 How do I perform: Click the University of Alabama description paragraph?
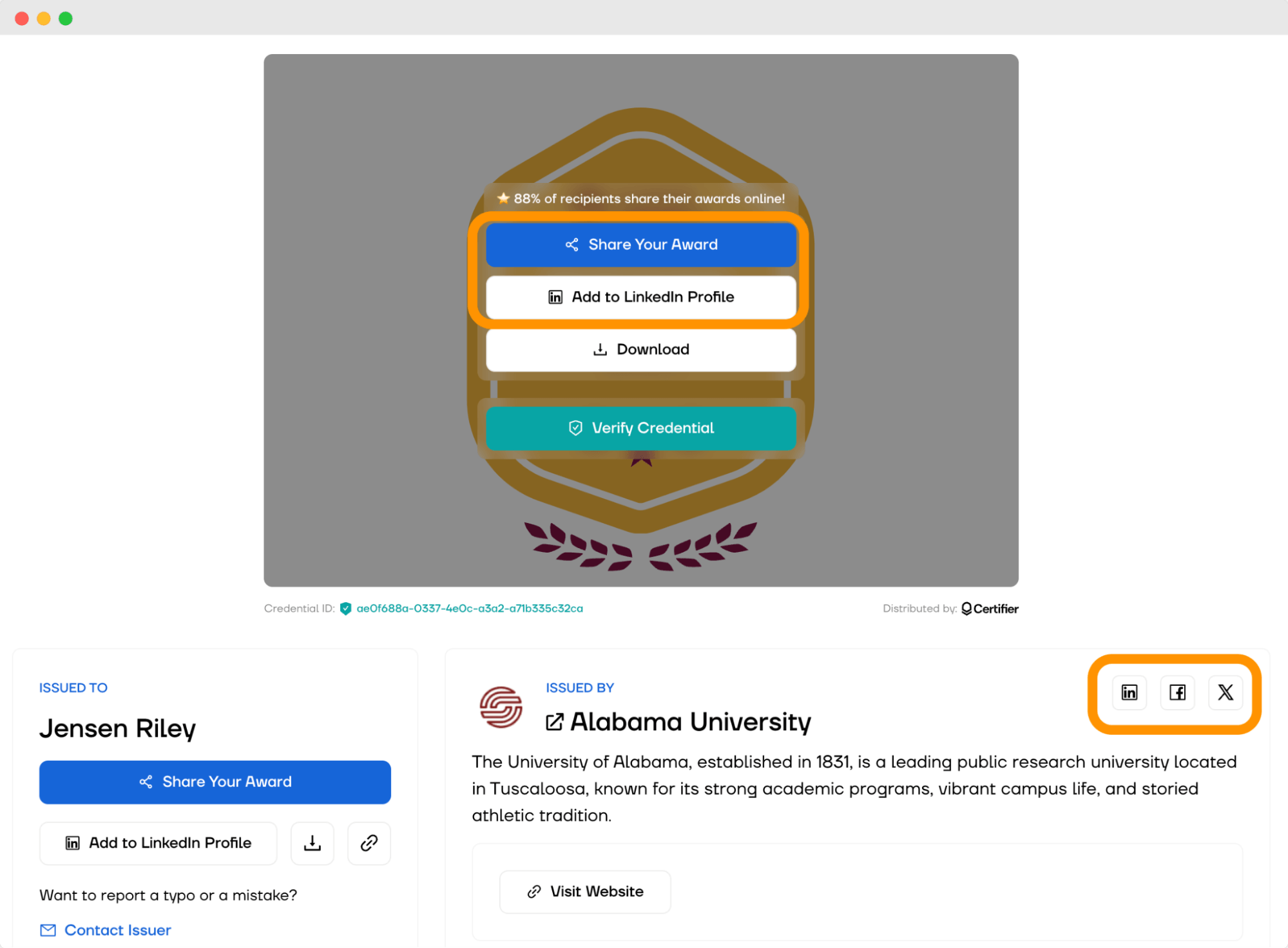(854, 789)
